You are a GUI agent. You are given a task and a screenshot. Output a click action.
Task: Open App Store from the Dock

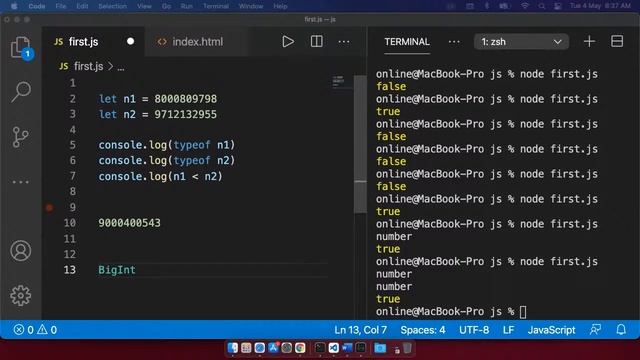click(273, 348)
